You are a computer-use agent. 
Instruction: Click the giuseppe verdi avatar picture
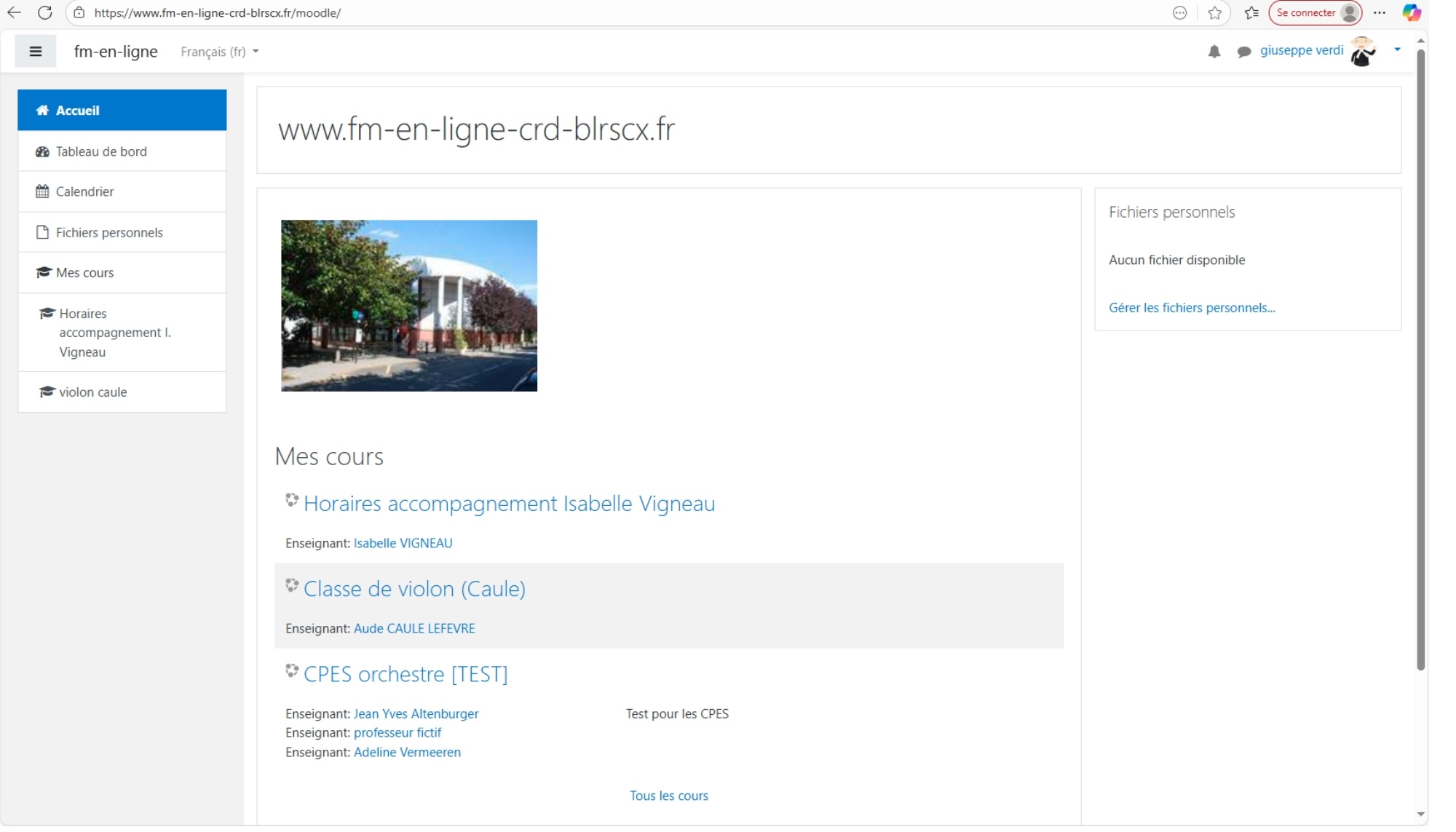coord(1362,52)
